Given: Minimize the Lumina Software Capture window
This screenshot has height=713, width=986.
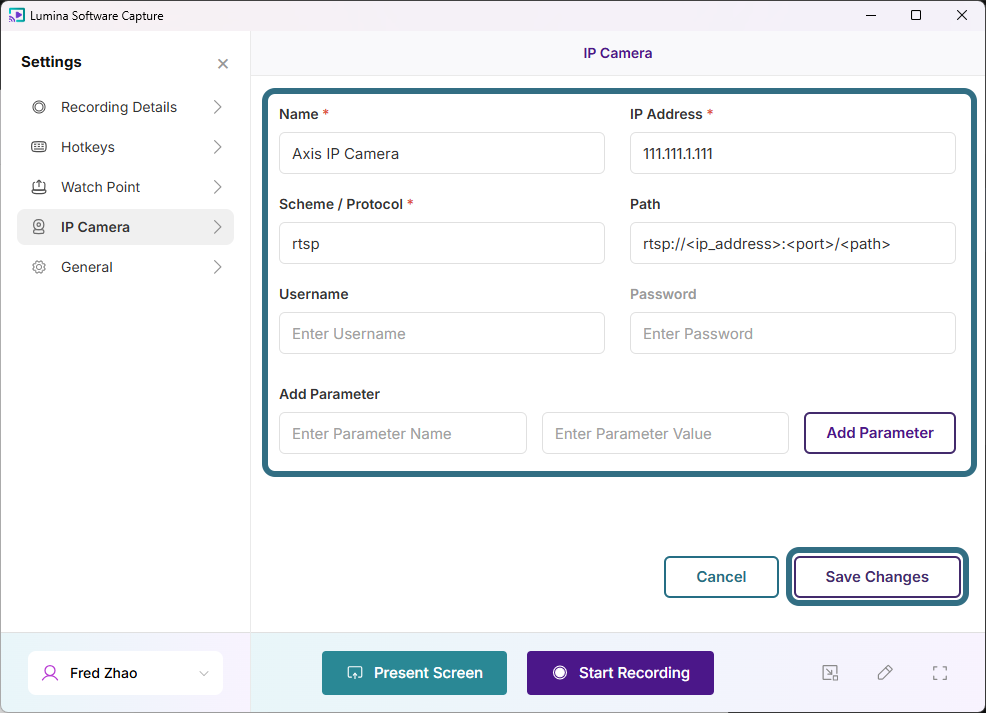Looking at the screenshot, I should (871, 15).
